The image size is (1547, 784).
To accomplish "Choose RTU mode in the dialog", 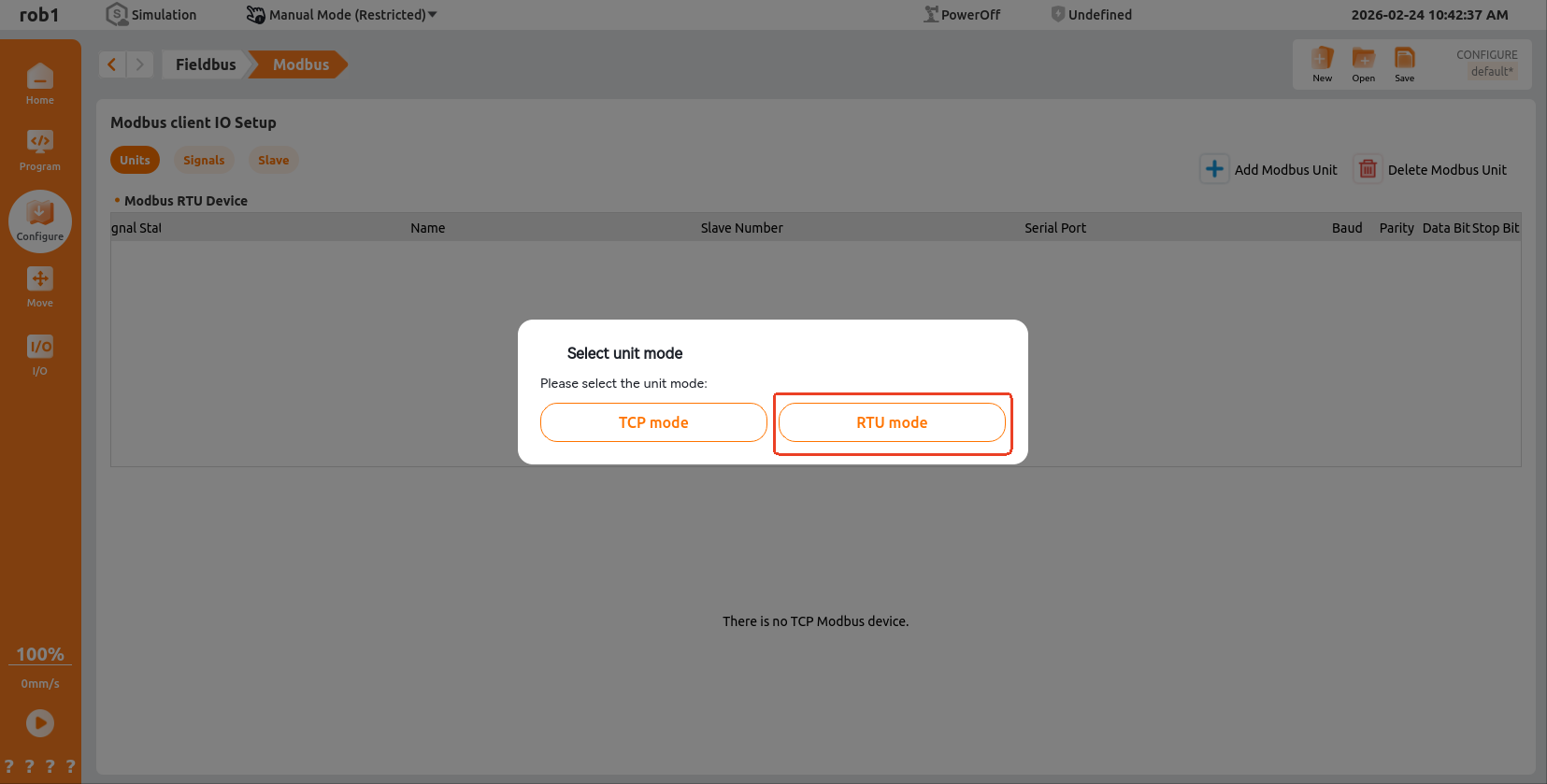I will click(892, 422).
